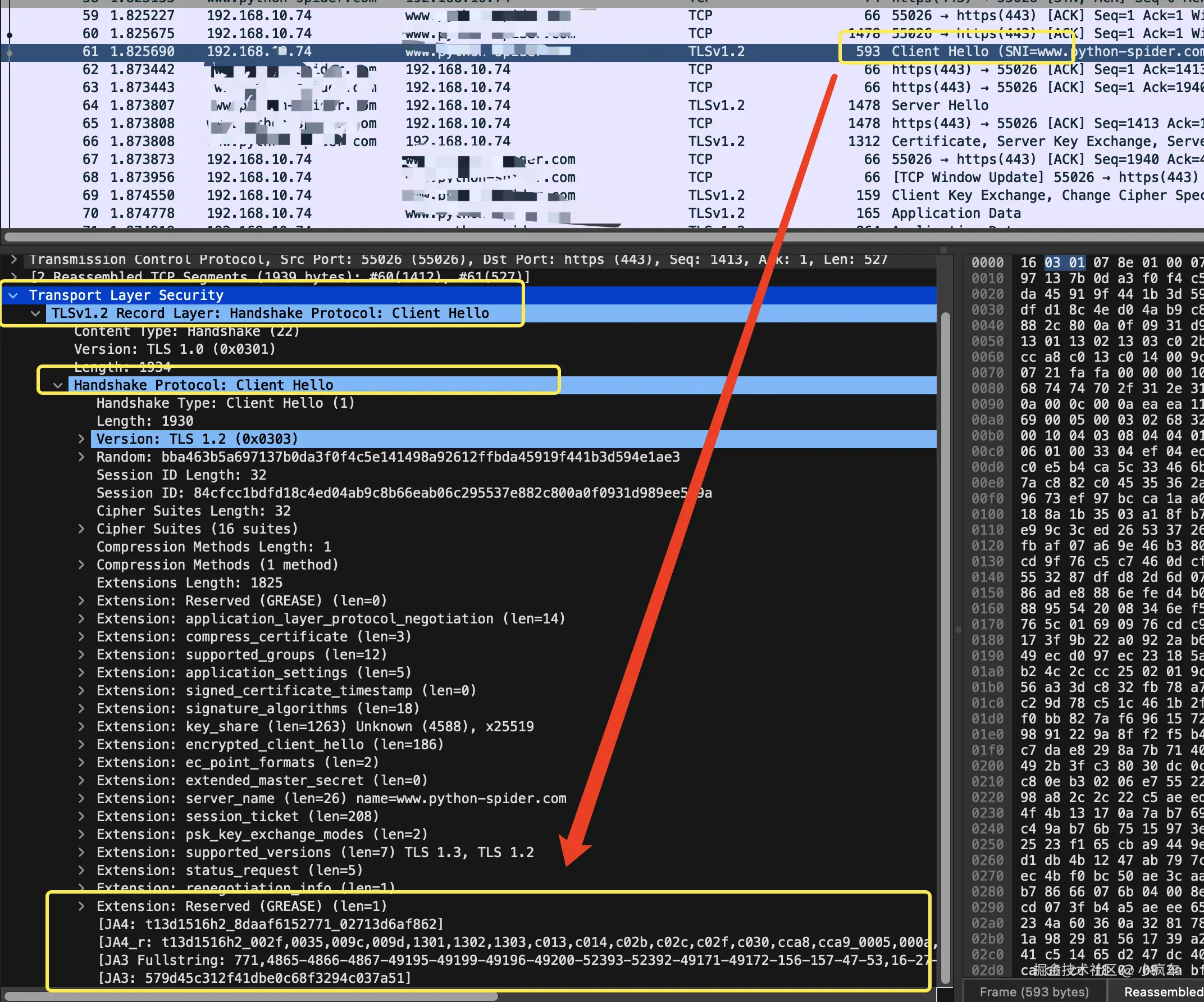Collapse Handshake Protocol: Client Hello node
The image size is (1204, 1002).
tap(58, 385)
